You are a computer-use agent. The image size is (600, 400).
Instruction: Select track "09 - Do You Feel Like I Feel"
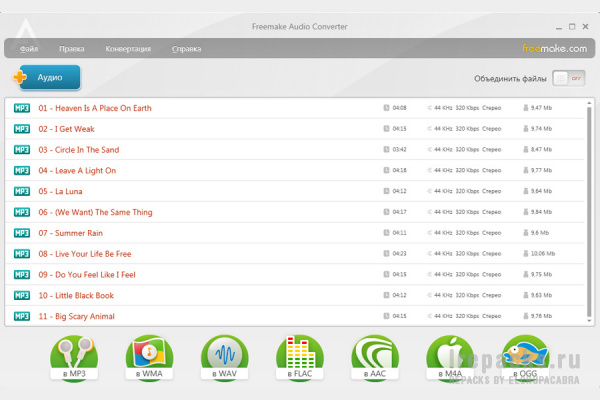coord(295,274)
